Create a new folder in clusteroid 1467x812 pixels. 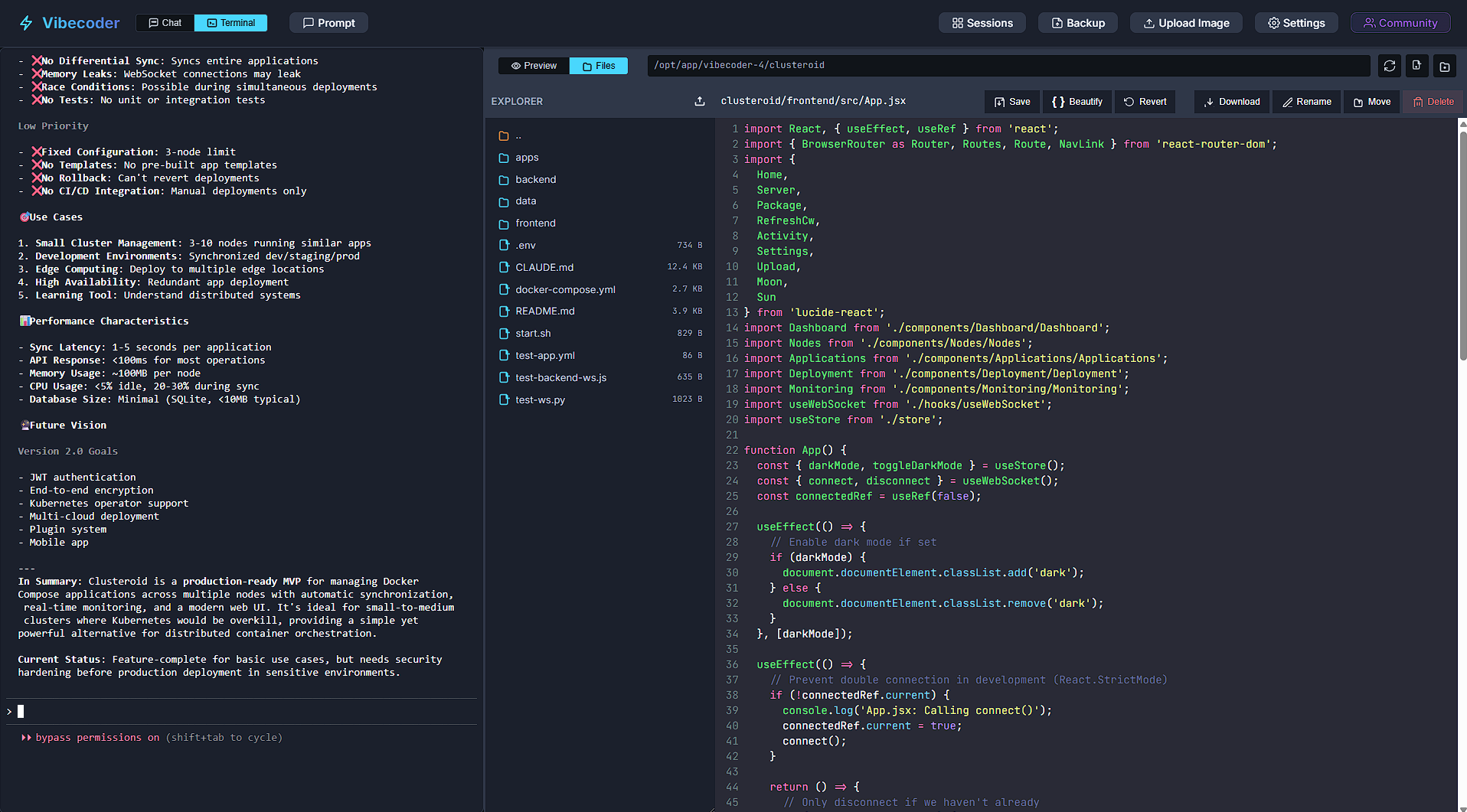(x=1445, y=66)
